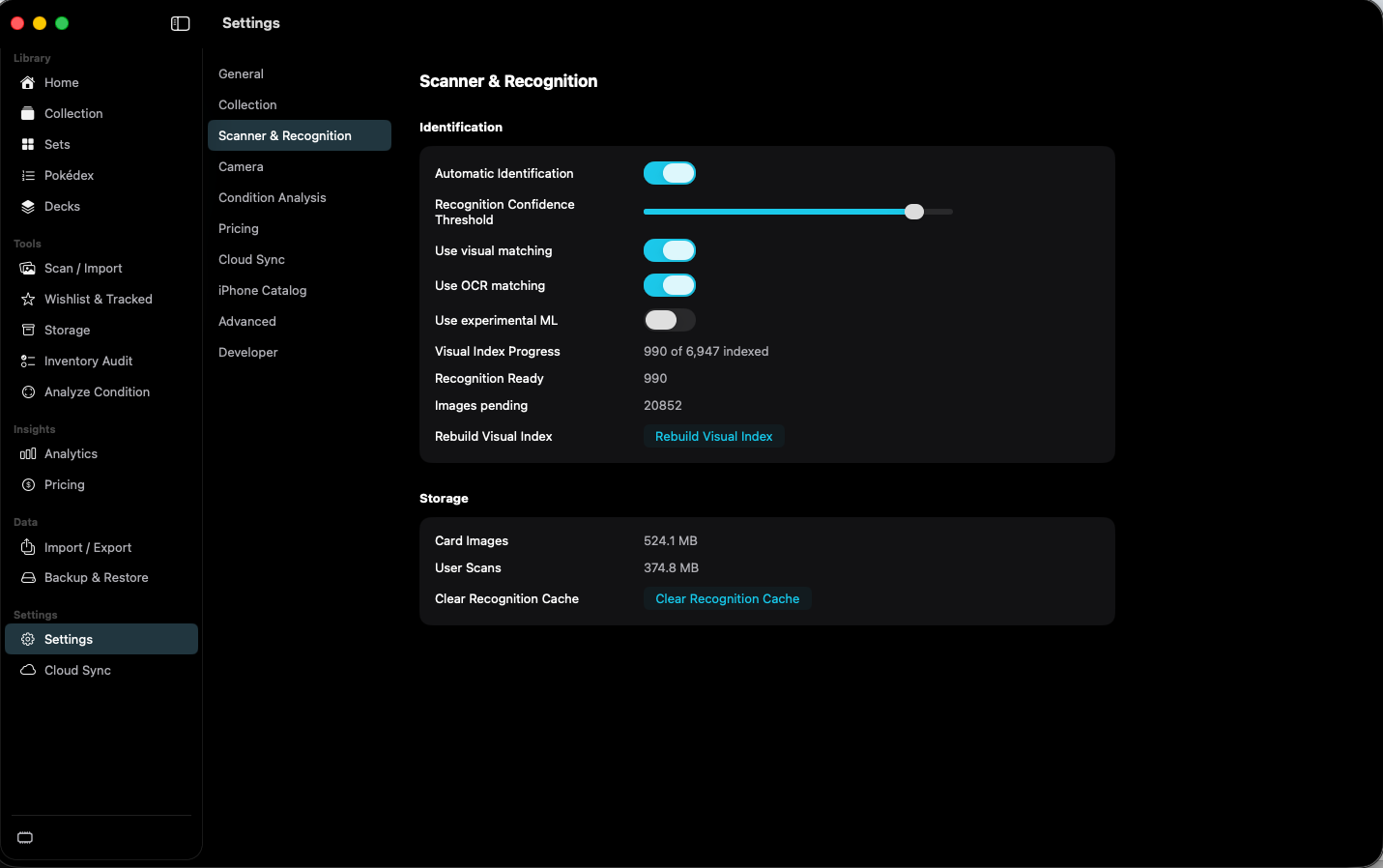Screen dimensions: 1383x868
Task: Turn off Use visual matching
Action: [670, 250]
